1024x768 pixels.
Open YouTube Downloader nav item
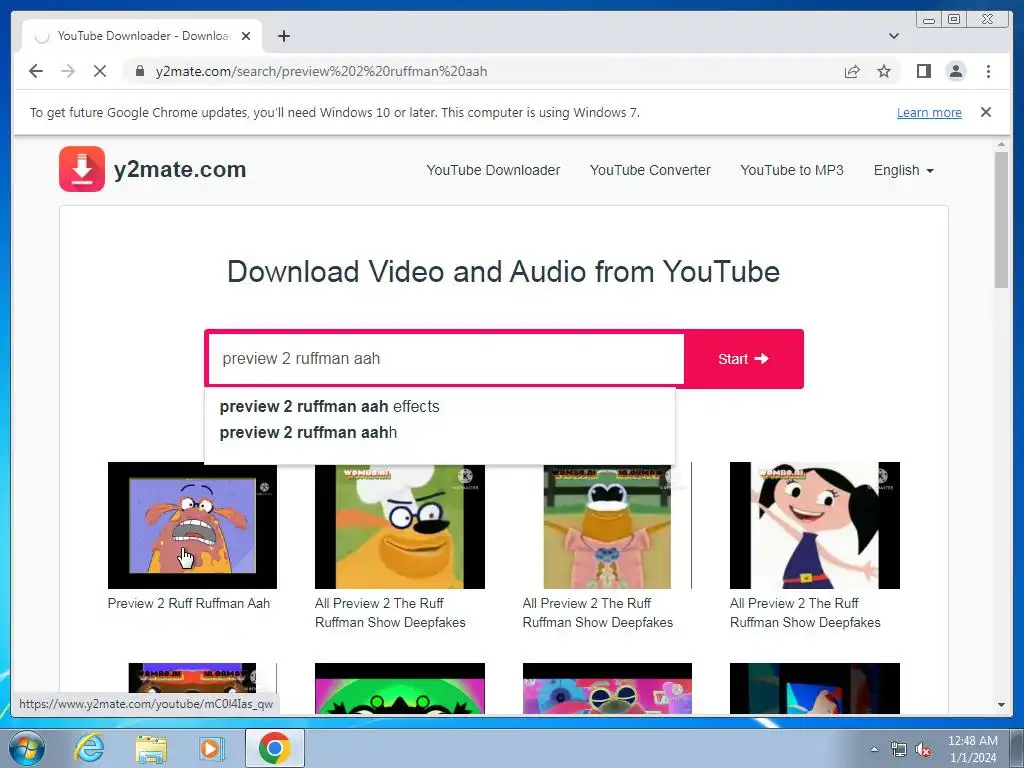(493, 170)
